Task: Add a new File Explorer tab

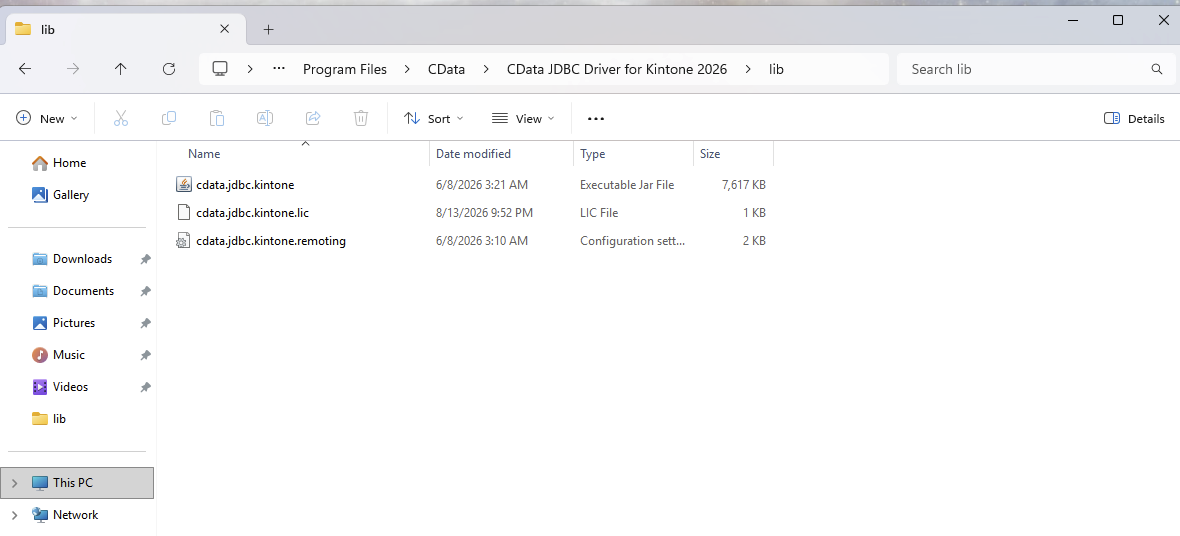Action: tap(269, 29)
